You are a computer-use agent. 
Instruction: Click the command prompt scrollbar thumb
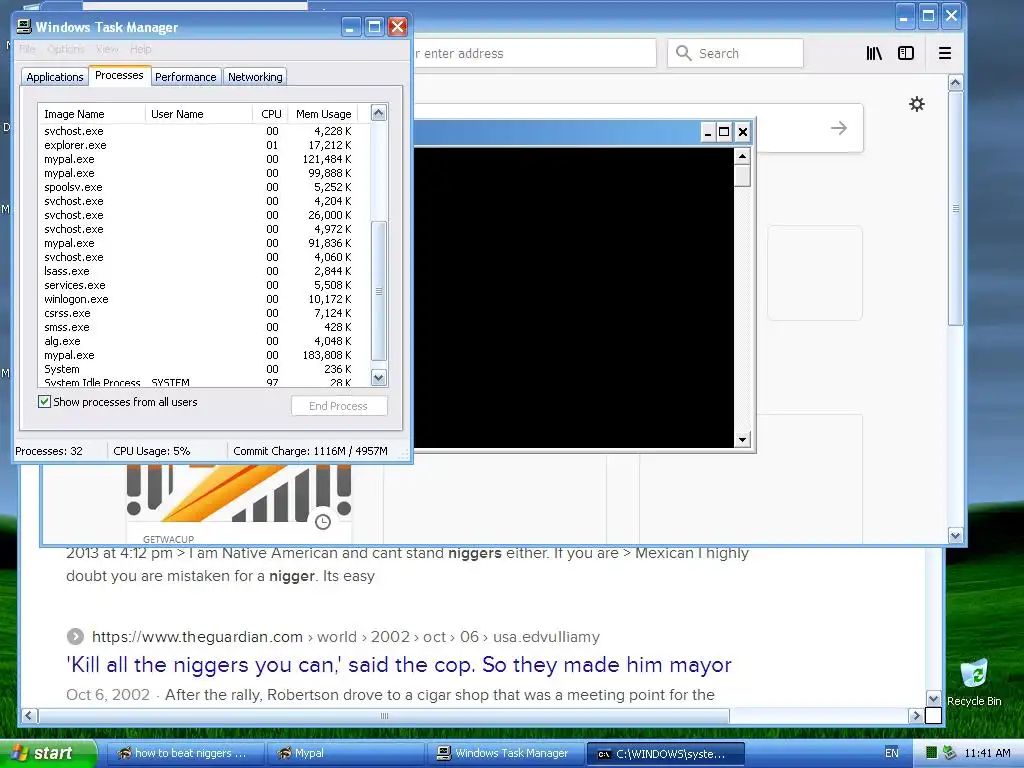tap(742, 175)
